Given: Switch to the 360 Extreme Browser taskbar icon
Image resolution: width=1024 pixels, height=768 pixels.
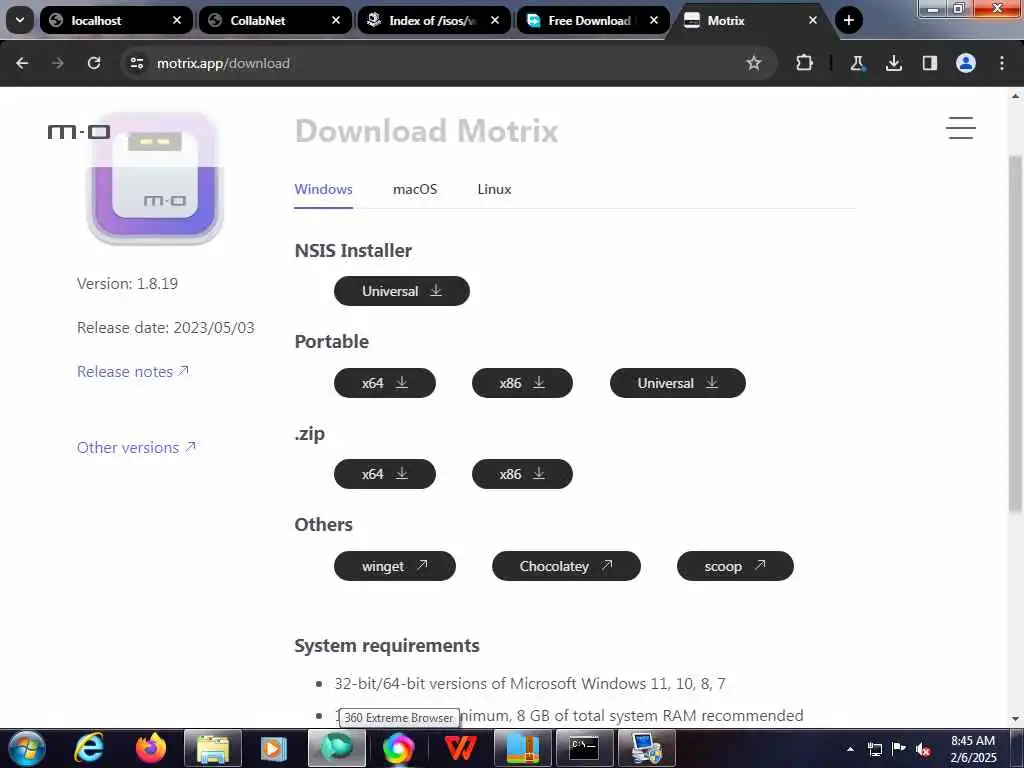Looking at the screenshot, I should pyautogui.click(x=336, y=748).
